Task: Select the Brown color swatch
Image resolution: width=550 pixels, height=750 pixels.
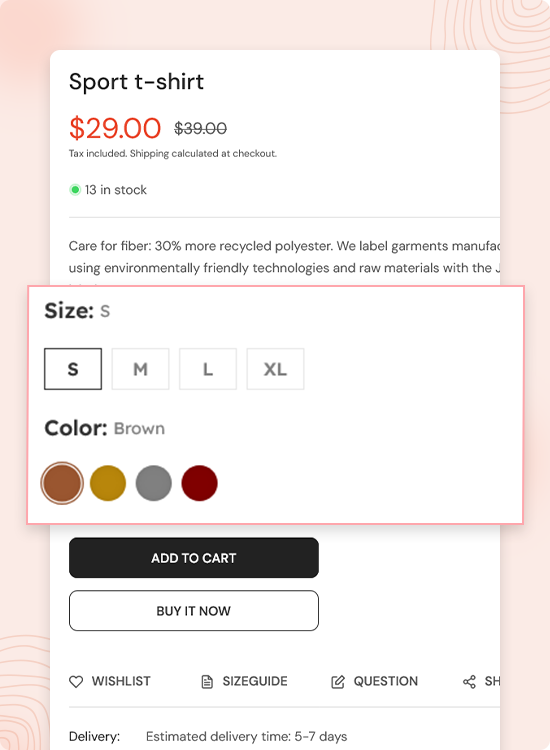Action: pyautogui.click(x=62, y=483)
